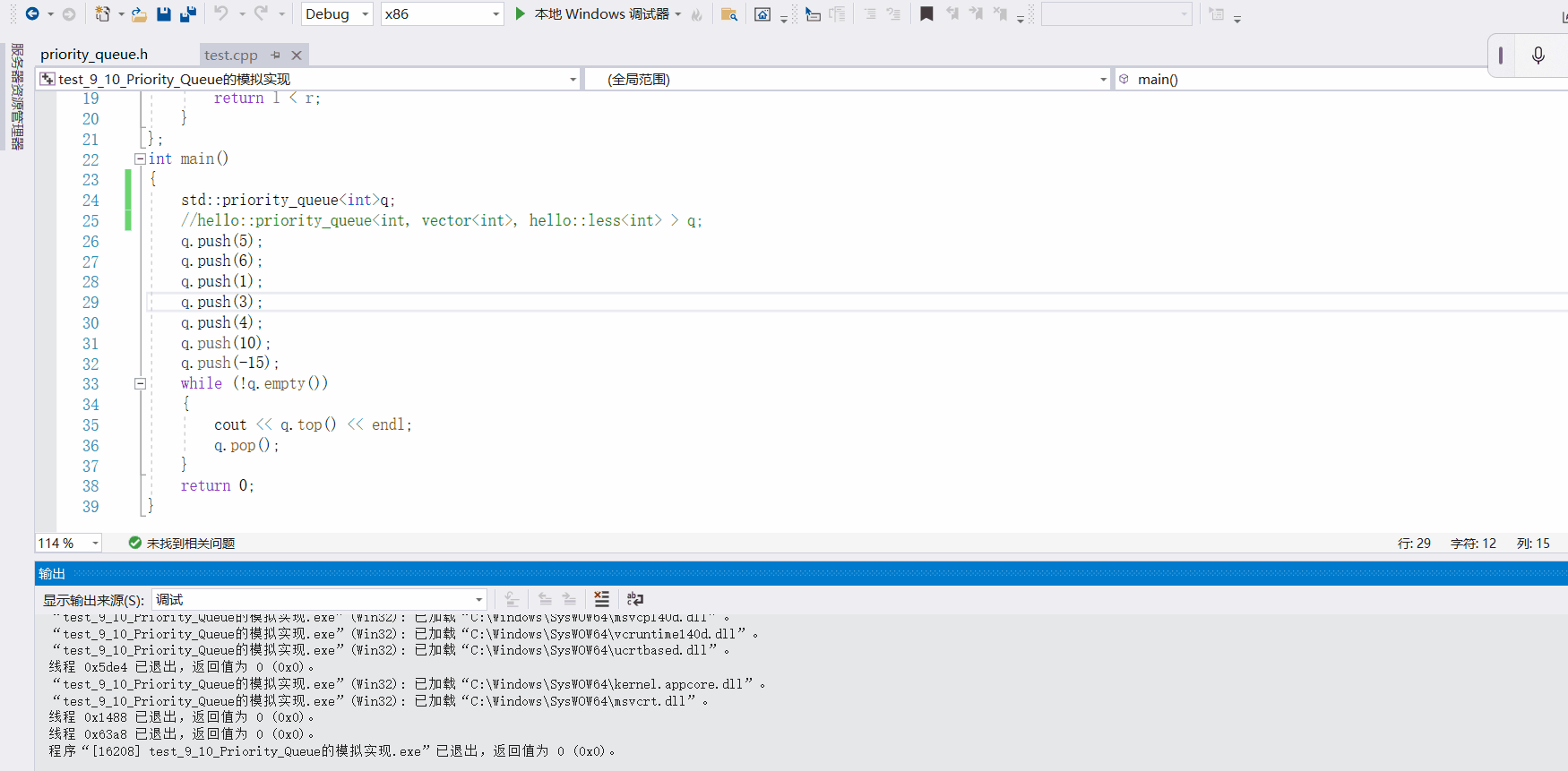Screen dimensions: 1568x771
Task: Click the decrease indent icon
Action: 870,14
